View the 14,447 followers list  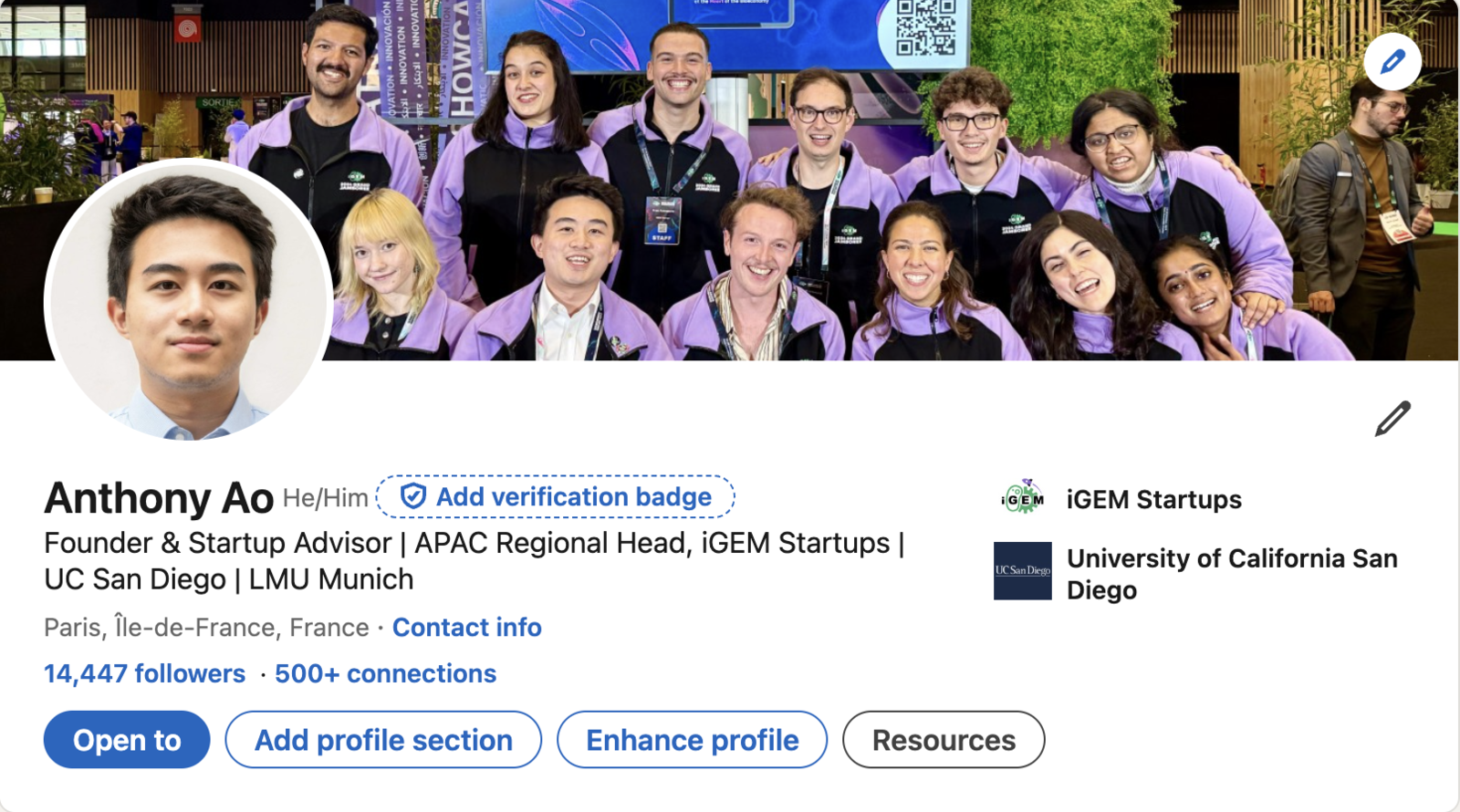click(144, 674)
